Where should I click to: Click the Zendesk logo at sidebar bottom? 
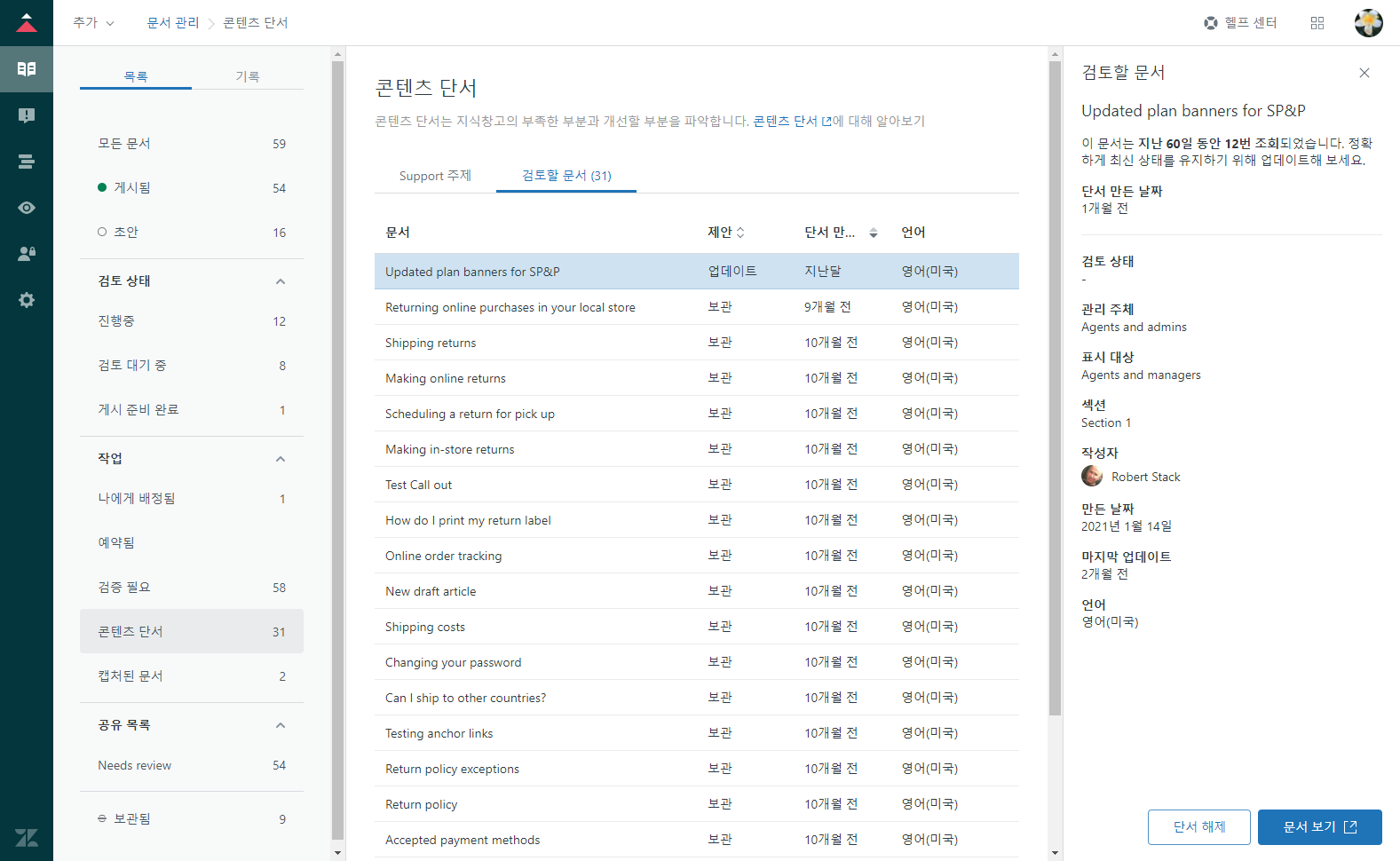(27, 837)
